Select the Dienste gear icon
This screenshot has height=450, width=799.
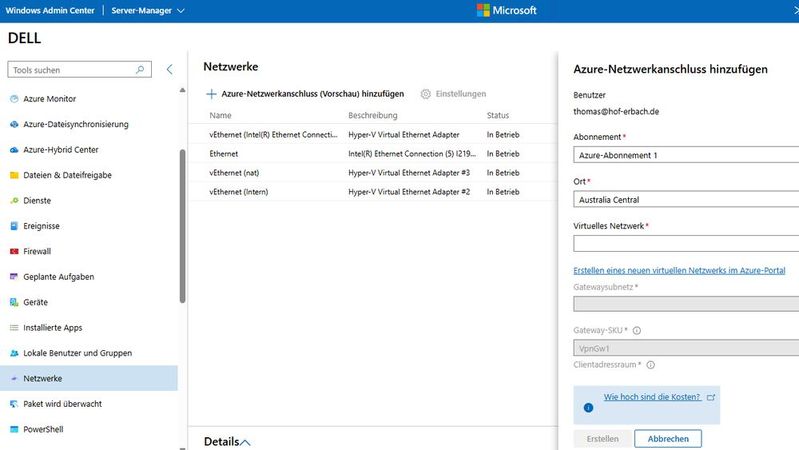point(14,201)
